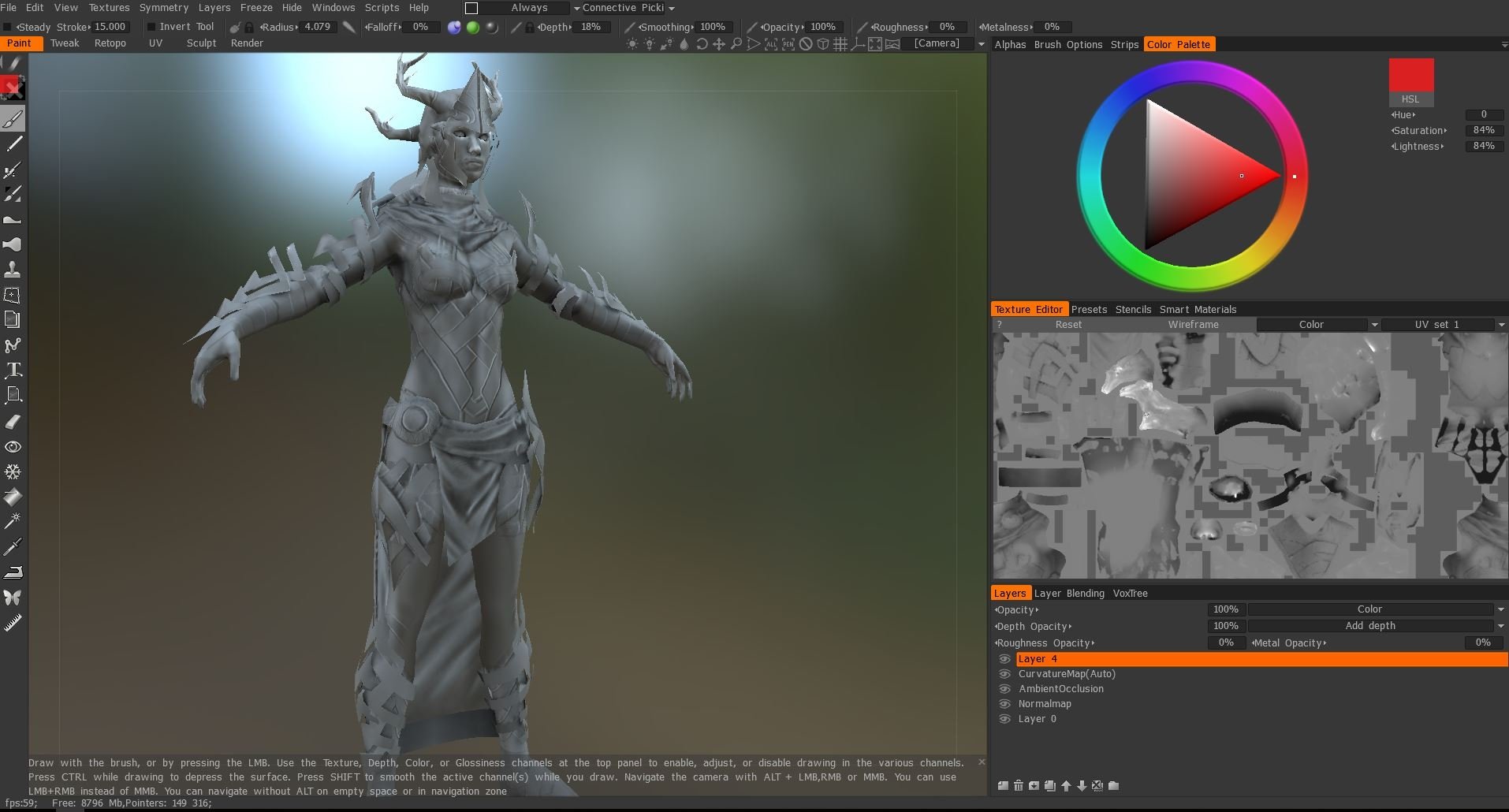Toggle visibility of CurvatureMap(Auto)
The image size is (1509, 812).
click(x=1005, y=673)
